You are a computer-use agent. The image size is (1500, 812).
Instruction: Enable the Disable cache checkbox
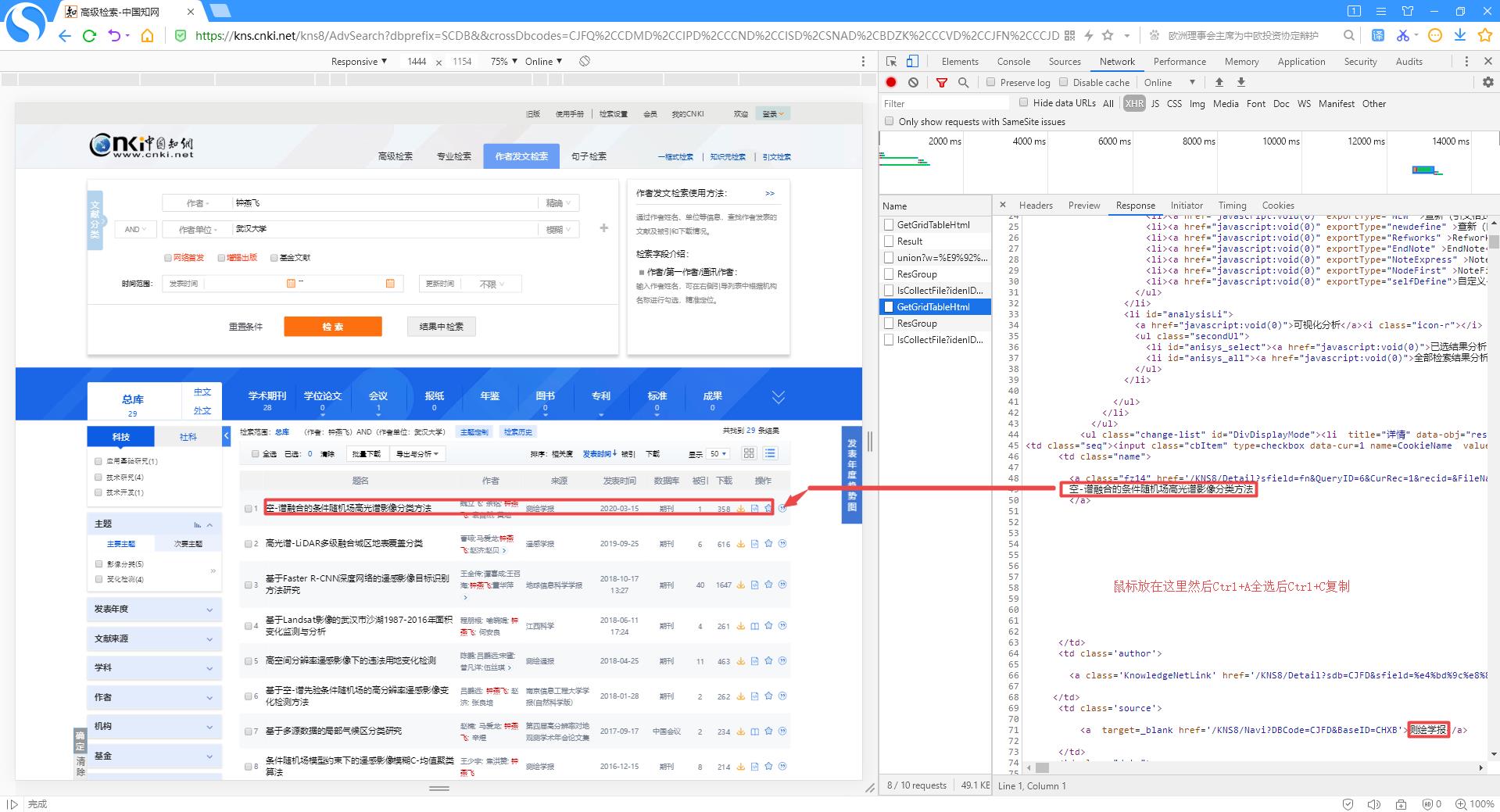point(1063,82)
